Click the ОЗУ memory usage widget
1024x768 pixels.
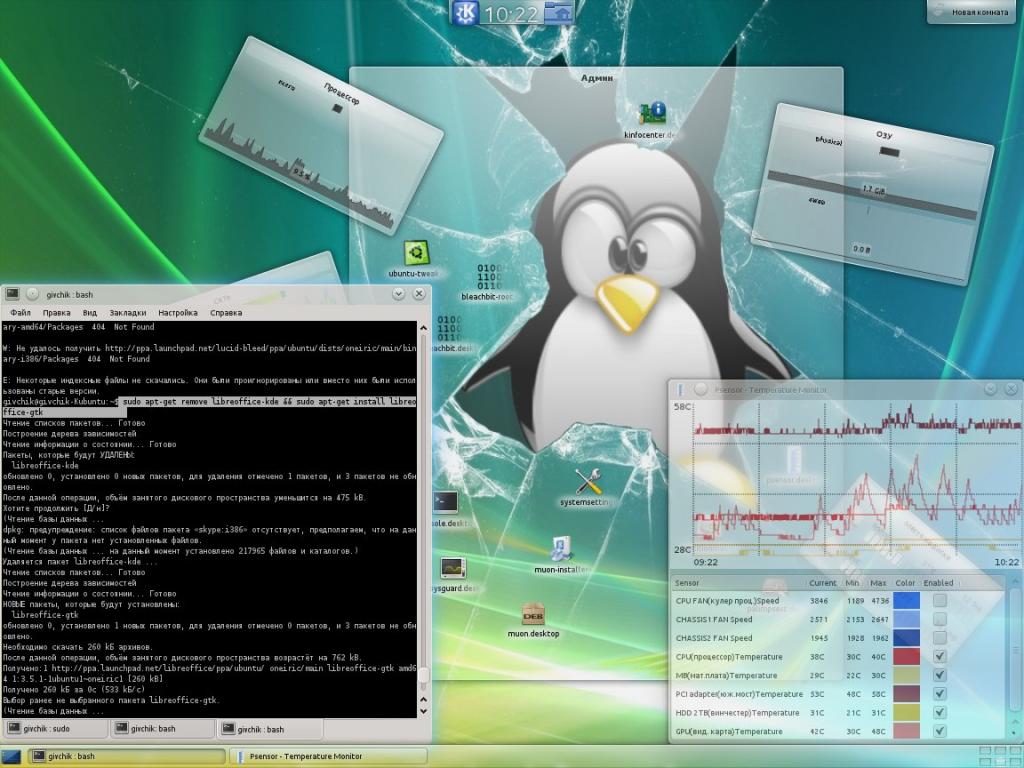(872, 193)
